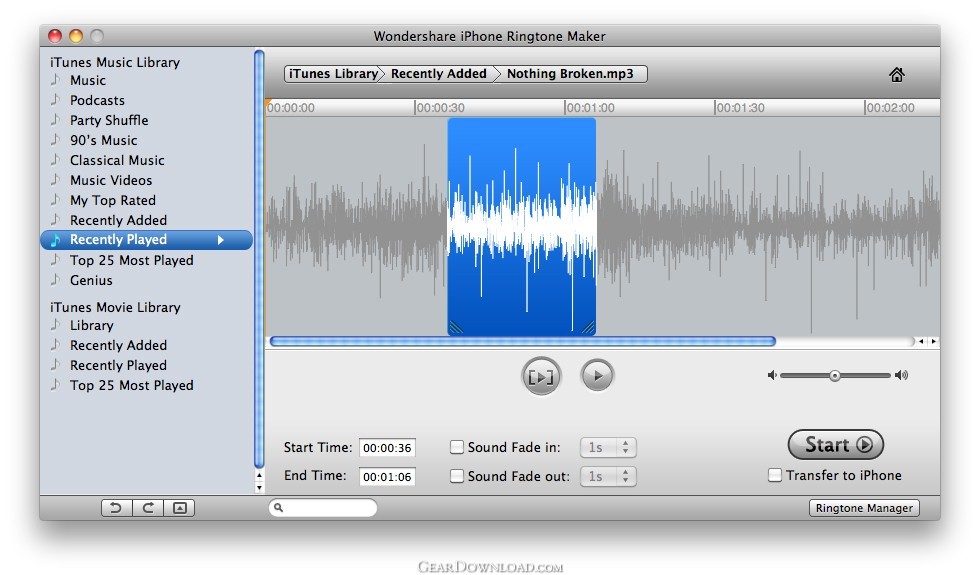Click the volume slider knob

pos(834,376)
